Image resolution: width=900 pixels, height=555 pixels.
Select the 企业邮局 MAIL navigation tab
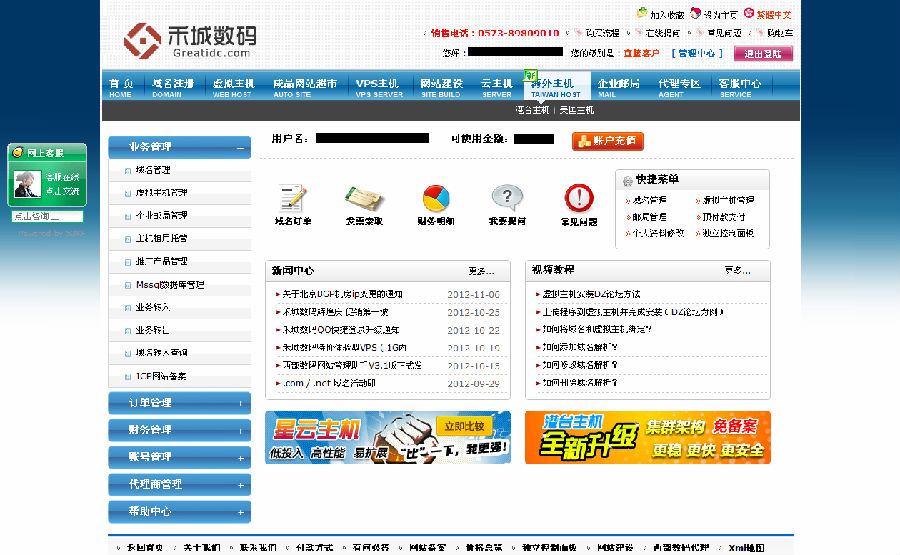pos(618,87)
